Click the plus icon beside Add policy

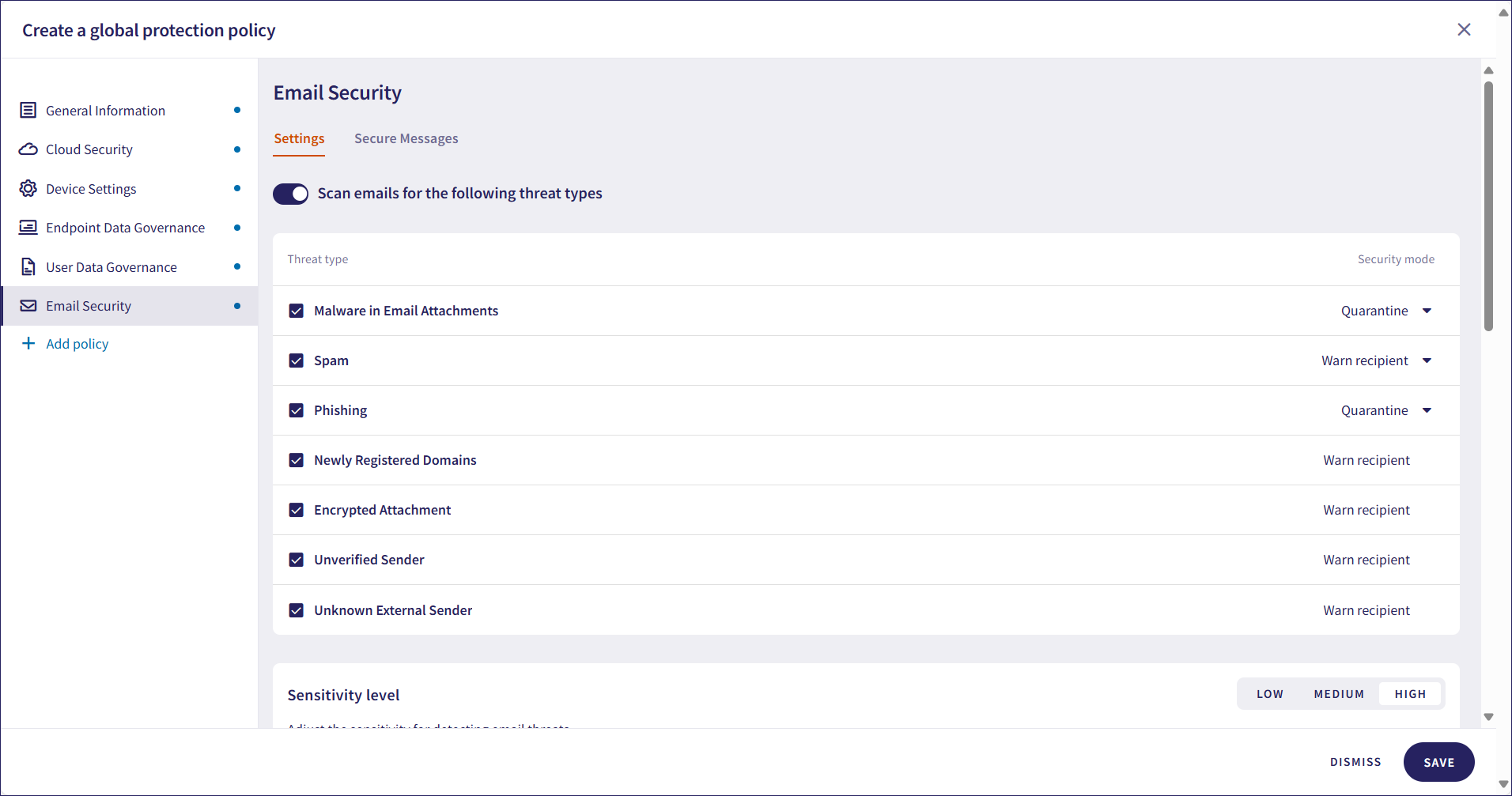[28, 344]
